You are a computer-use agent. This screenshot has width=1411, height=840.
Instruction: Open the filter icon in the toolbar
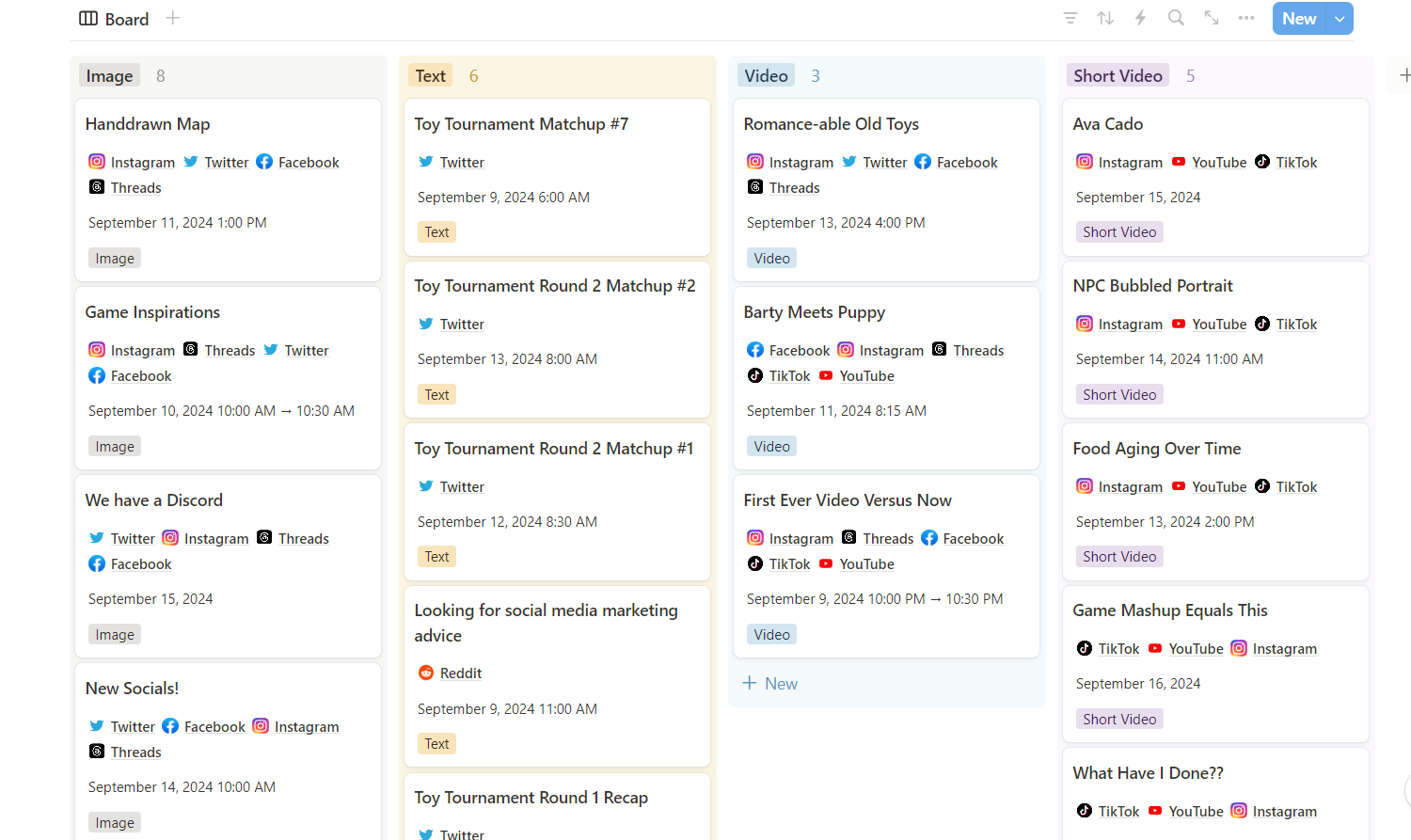point(1070,18)
